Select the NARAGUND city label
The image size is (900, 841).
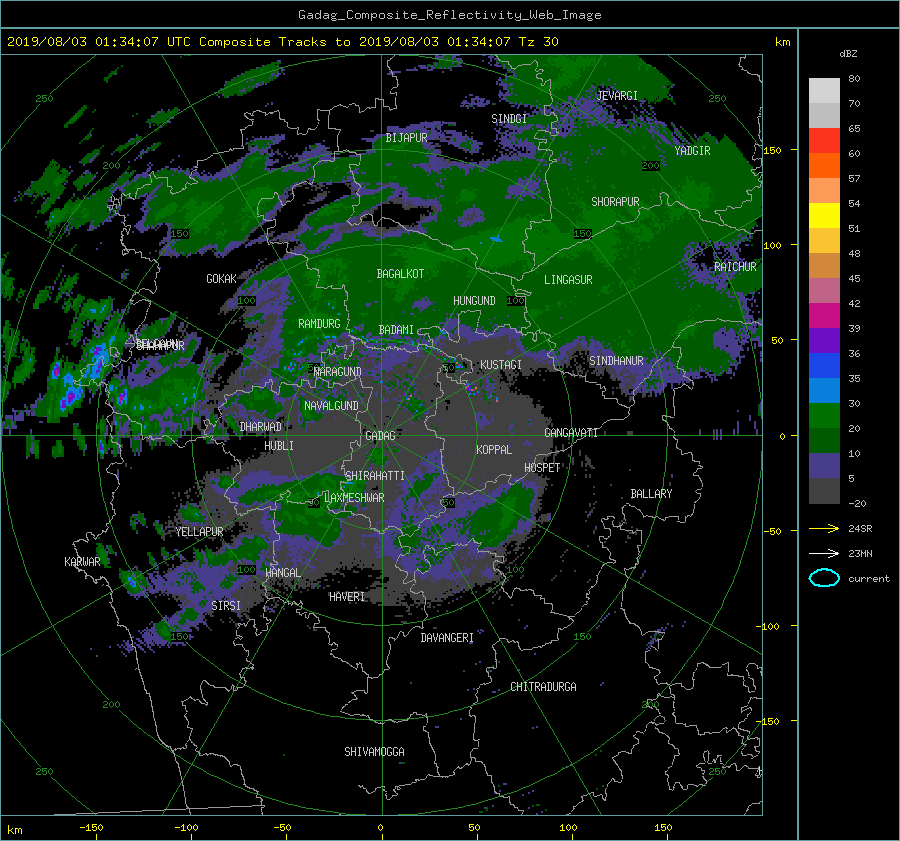pos(338,371)
